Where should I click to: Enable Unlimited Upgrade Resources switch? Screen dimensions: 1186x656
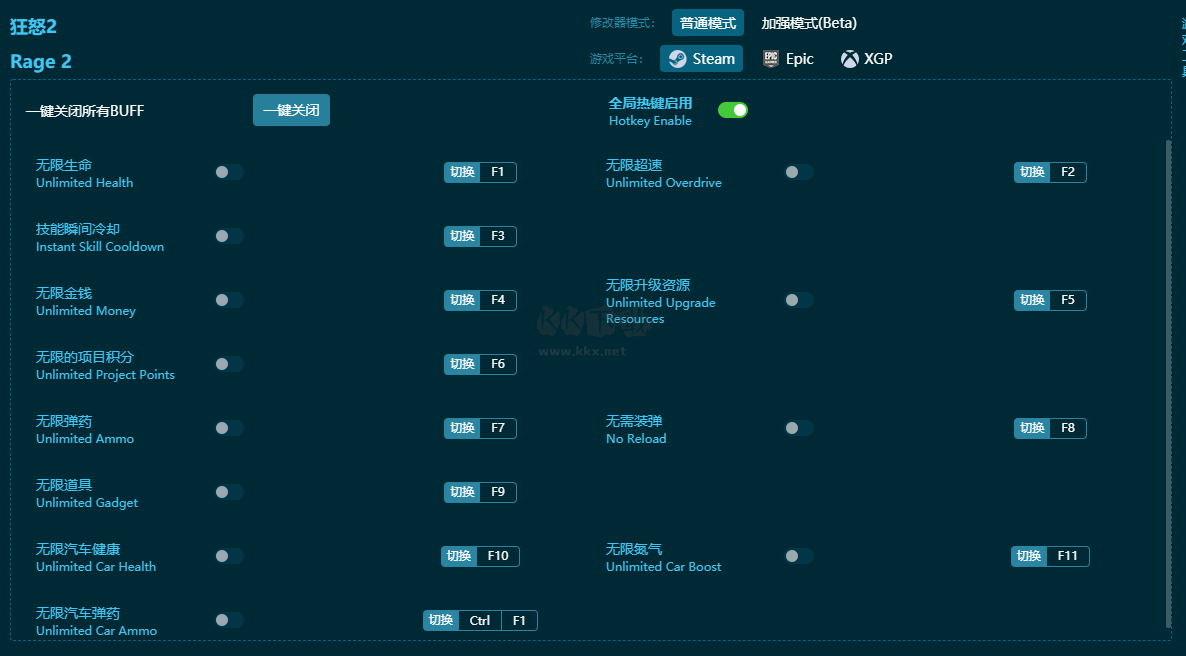799,300
